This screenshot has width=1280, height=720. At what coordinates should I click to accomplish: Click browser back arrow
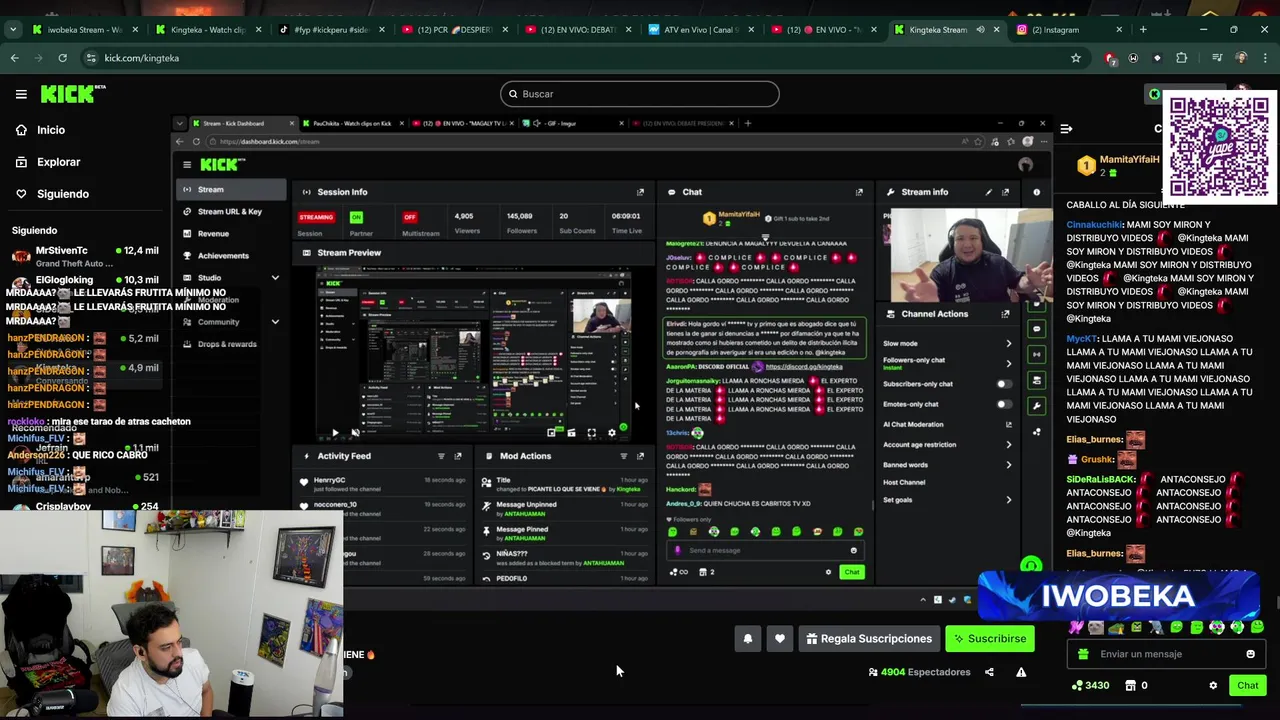pos(14,58)
